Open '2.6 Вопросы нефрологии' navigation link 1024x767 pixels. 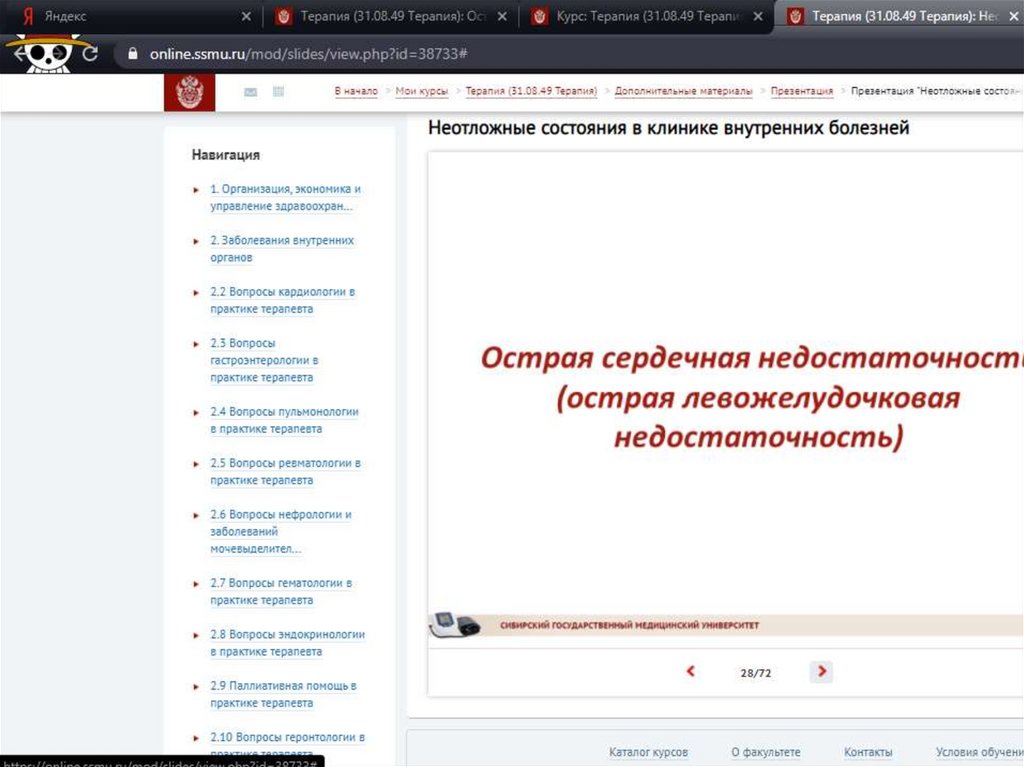[281, 531]
